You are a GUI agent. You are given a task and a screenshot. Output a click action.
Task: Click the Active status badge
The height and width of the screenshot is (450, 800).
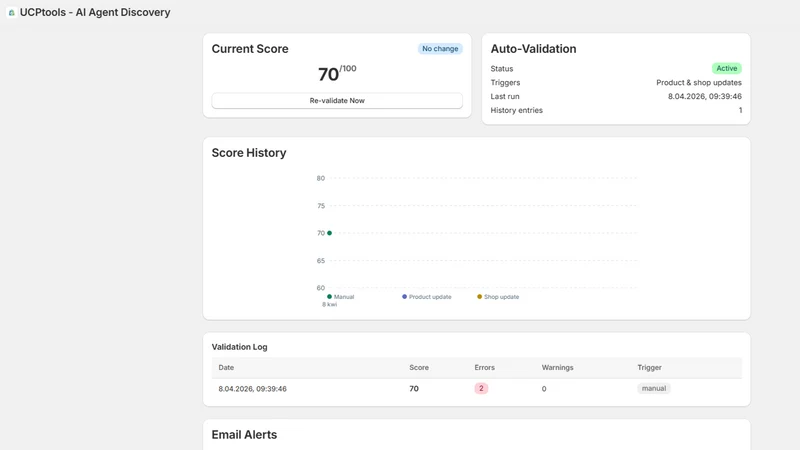[727, 68]
